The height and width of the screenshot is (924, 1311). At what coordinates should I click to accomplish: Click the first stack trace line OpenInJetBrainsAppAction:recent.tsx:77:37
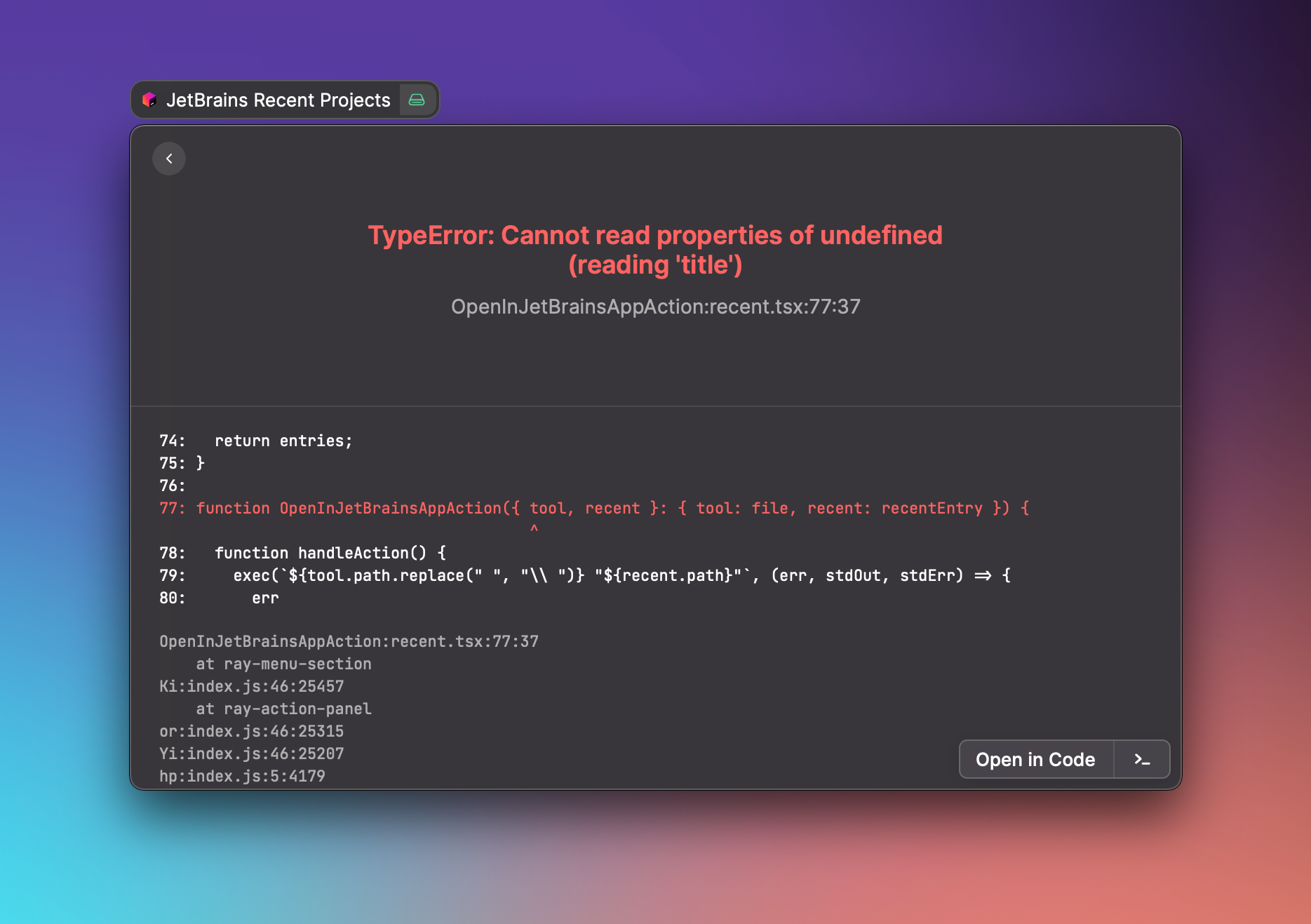349,641
